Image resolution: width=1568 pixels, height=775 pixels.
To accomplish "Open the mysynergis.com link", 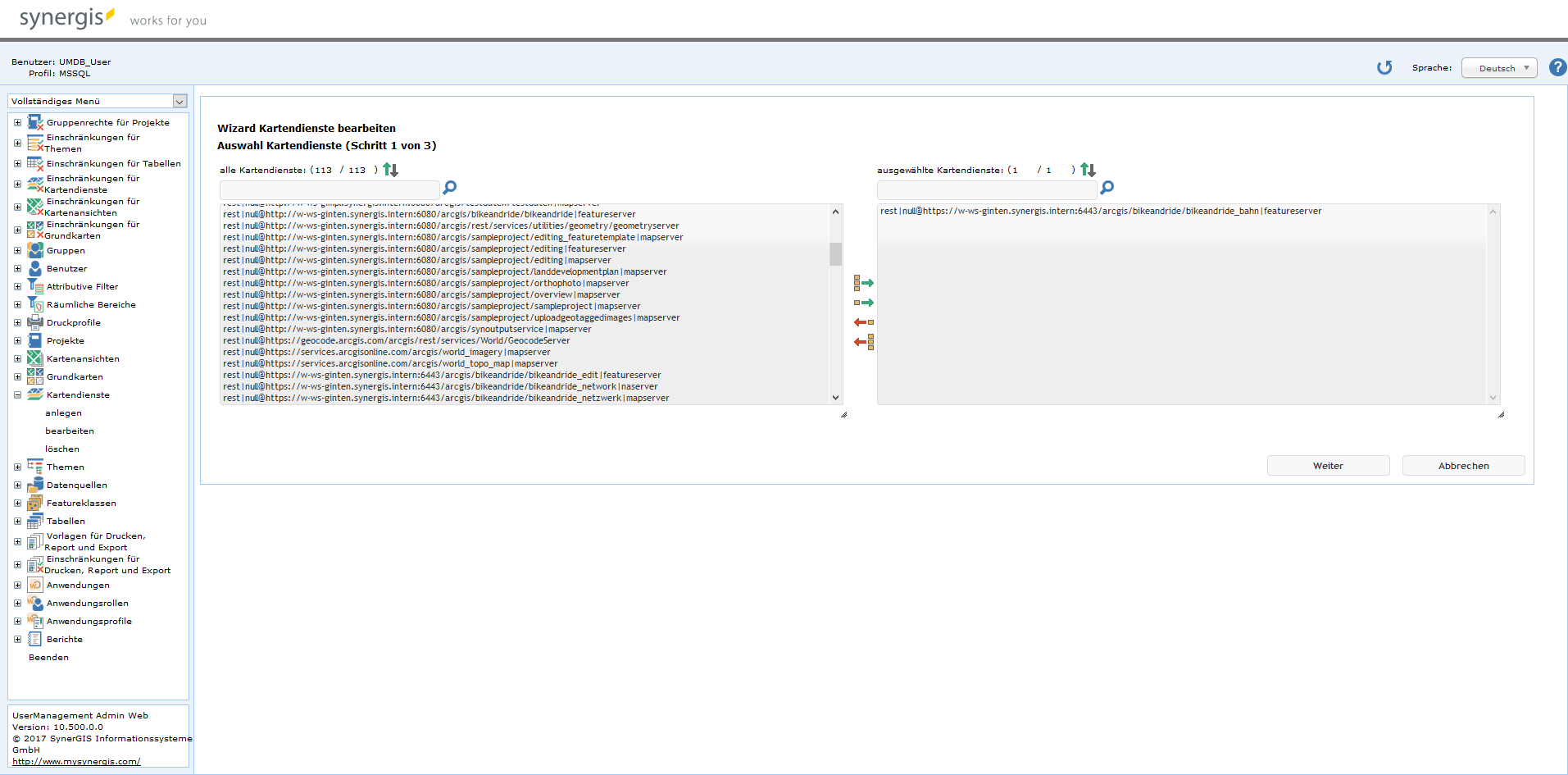I will pos(76,761).
